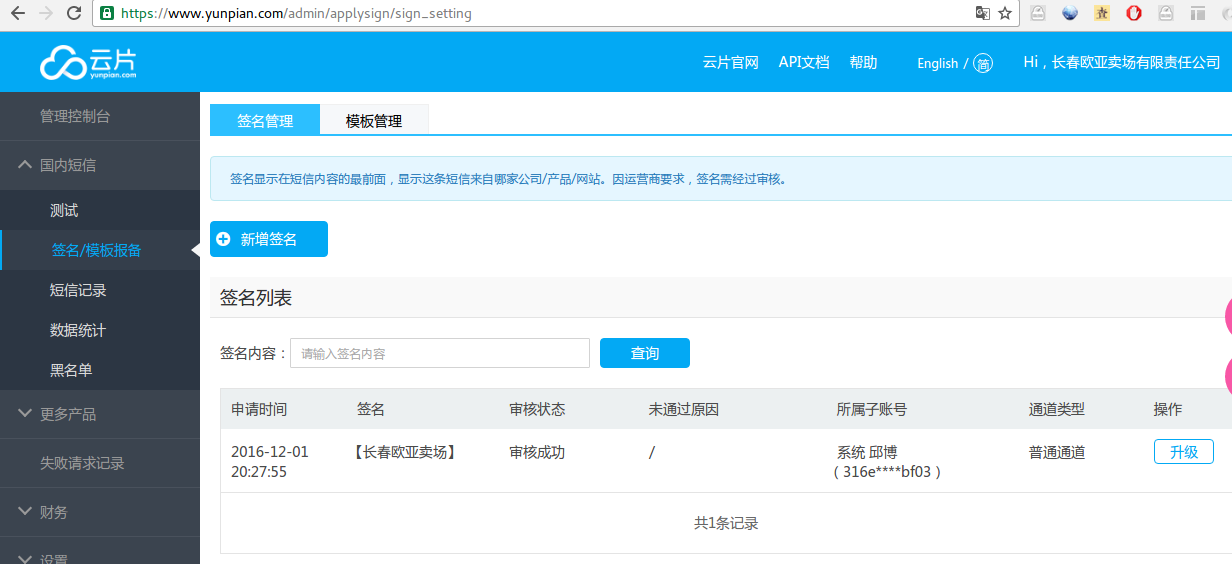Select the 签名管理 tab
The image size is (1232, 564).
click(265, 120)
